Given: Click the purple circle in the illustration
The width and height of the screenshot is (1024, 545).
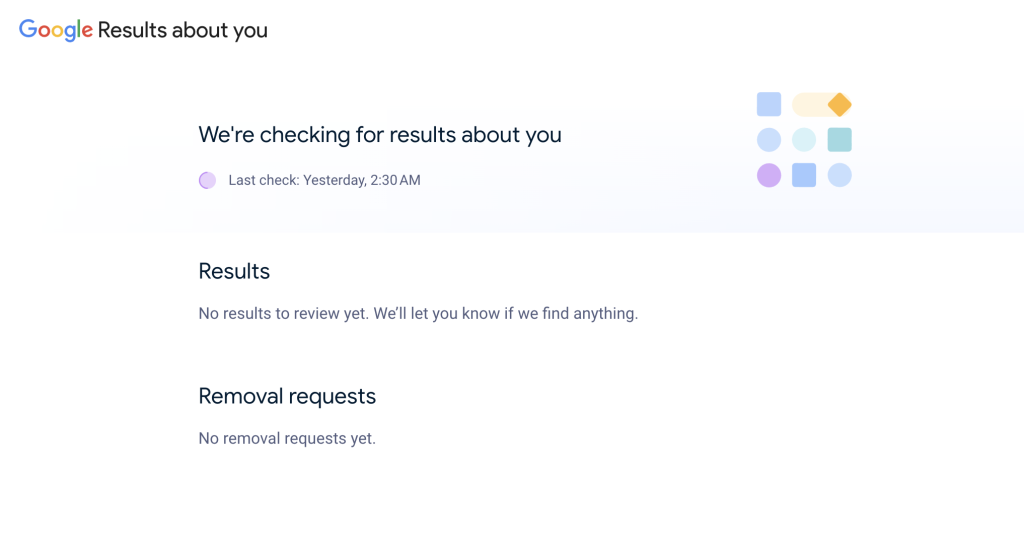Looking at the screenshot, I should coord(769,175).
